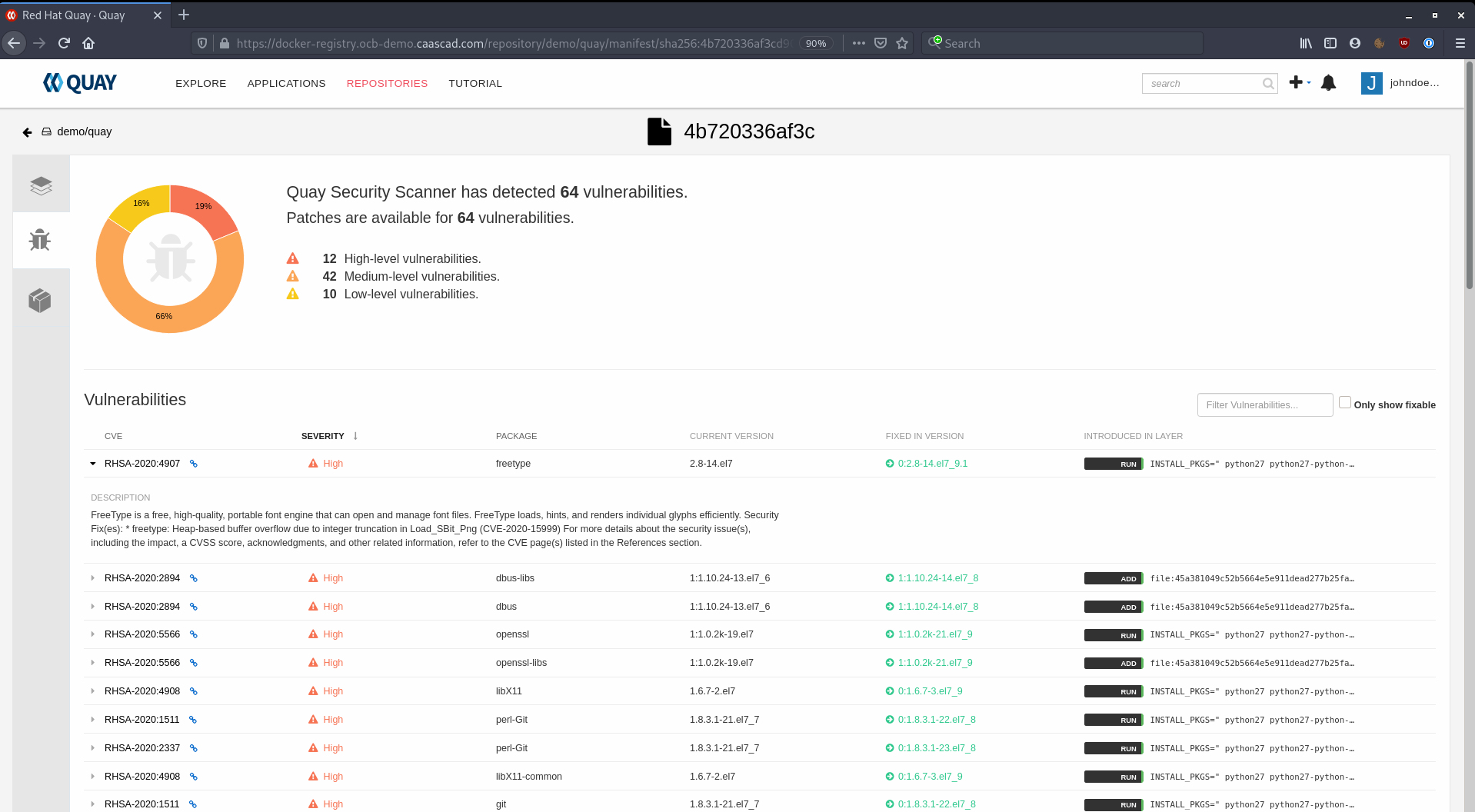Click the 19% red donut chart segment

204,206
